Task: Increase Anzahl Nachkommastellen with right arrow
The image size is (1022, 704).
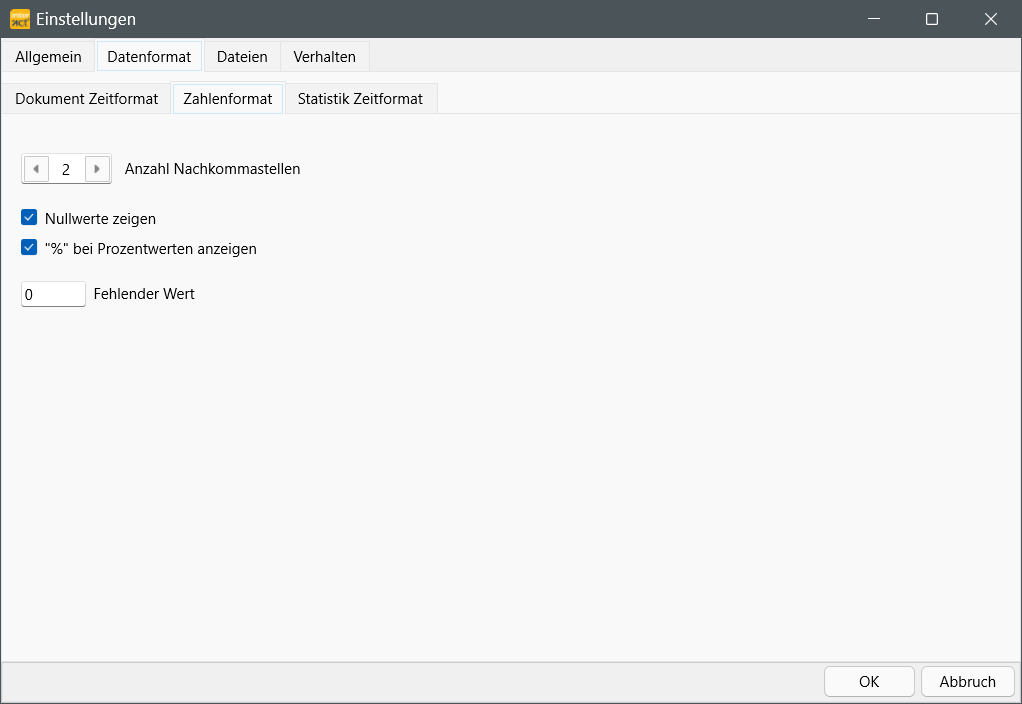Action: 97,169
